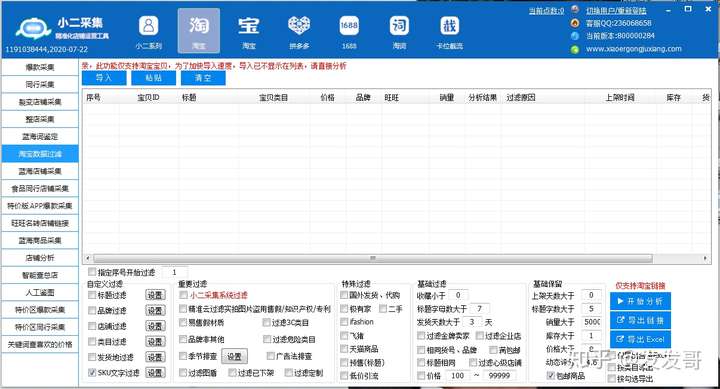The width and height of the screenshot is (720, 389).
Task: Click the 销量大于 input field
Action: [x=591, y=322]
